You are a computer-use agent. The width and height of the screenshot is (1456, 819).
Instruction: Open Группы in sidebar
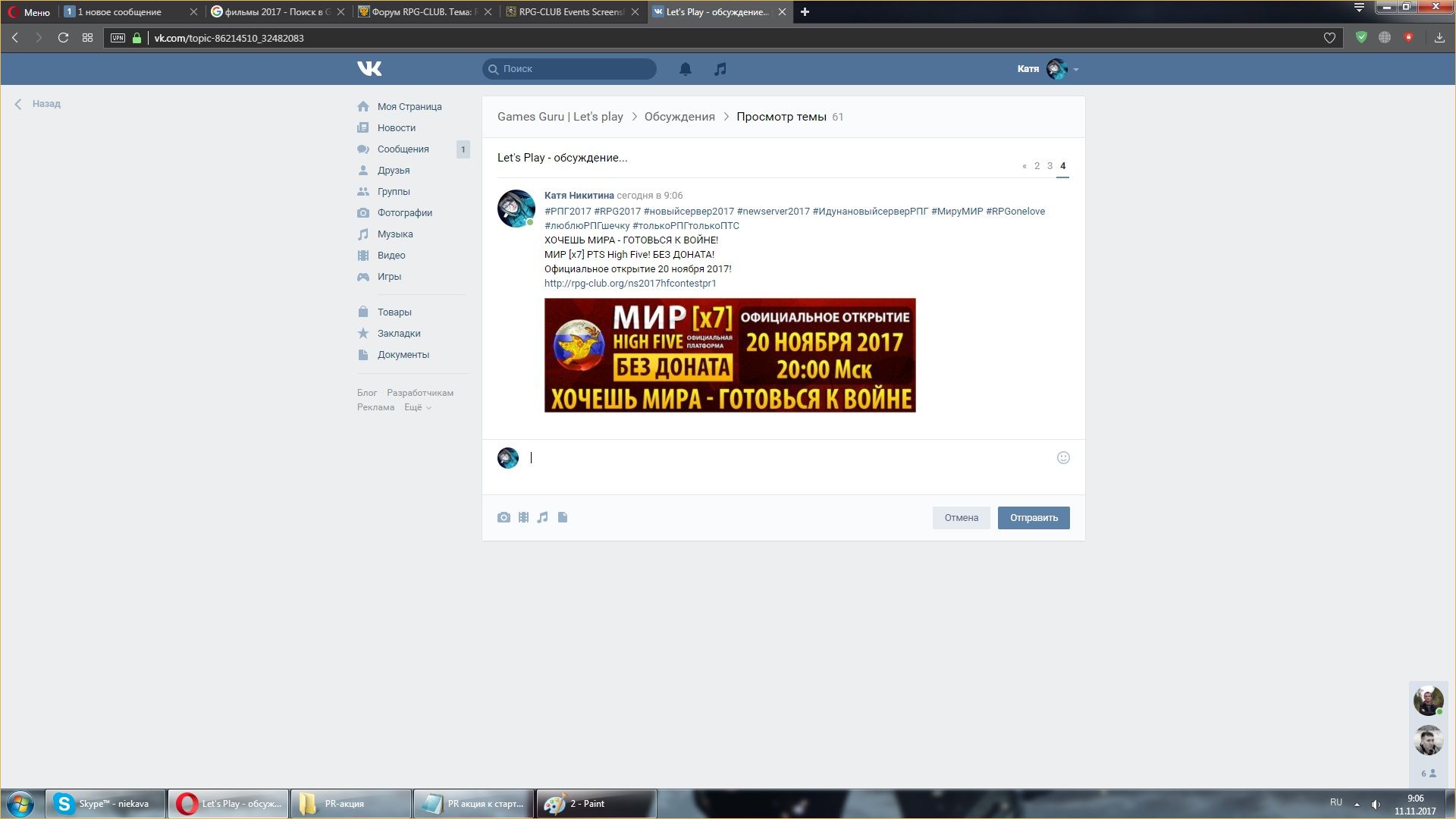tap(394, 191)
